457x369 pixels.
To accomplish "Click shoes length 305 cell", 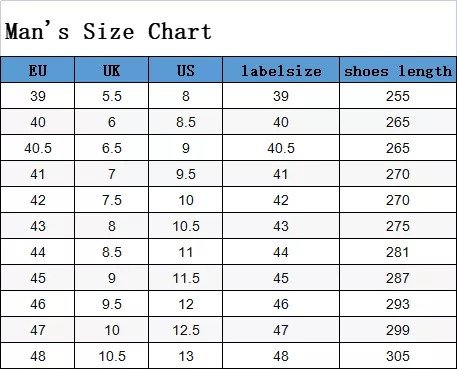I will (x=398, y=356).
